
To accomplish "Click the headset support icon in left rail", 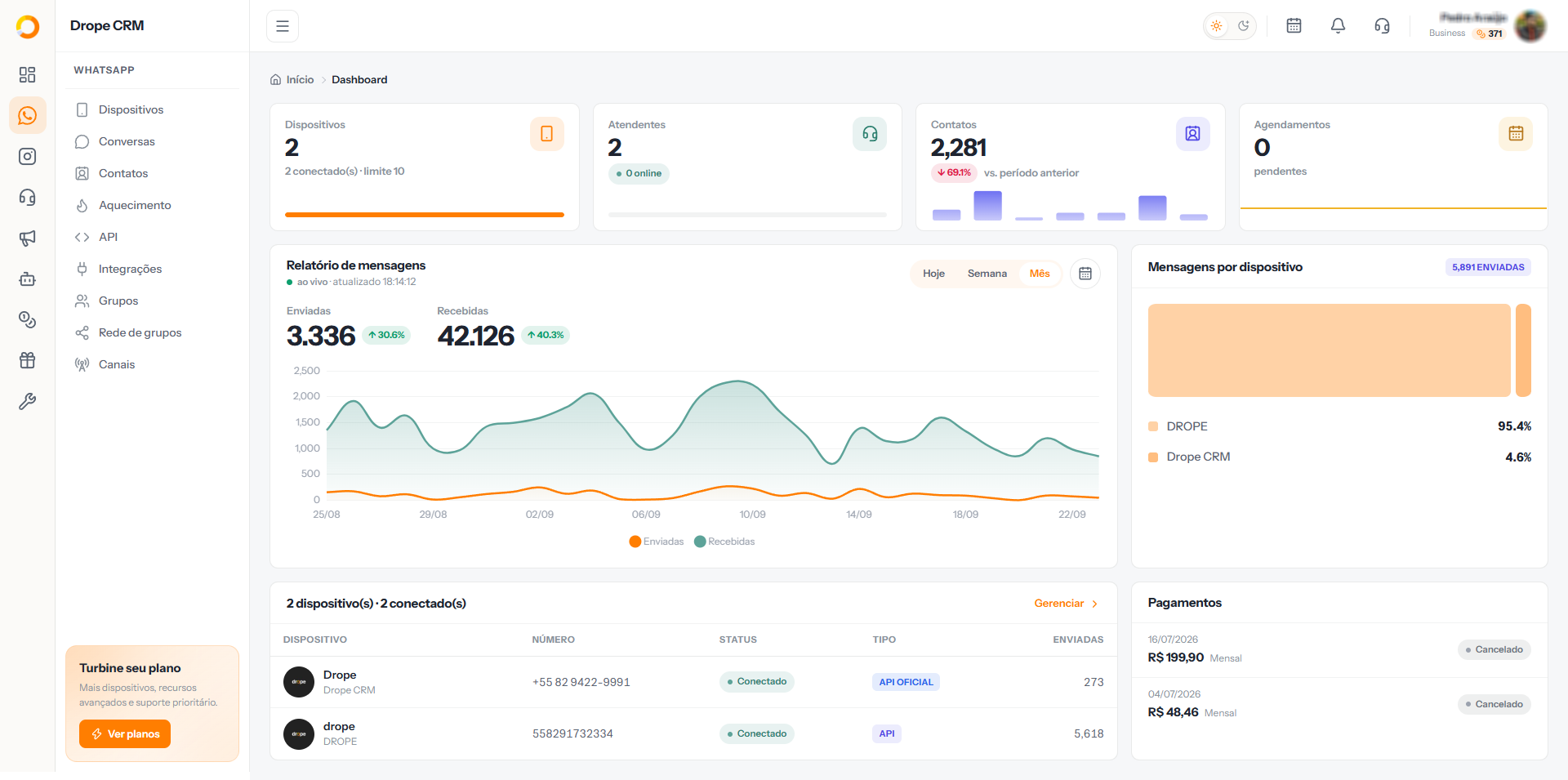I will pyautogui.click(x=27, y=198).
